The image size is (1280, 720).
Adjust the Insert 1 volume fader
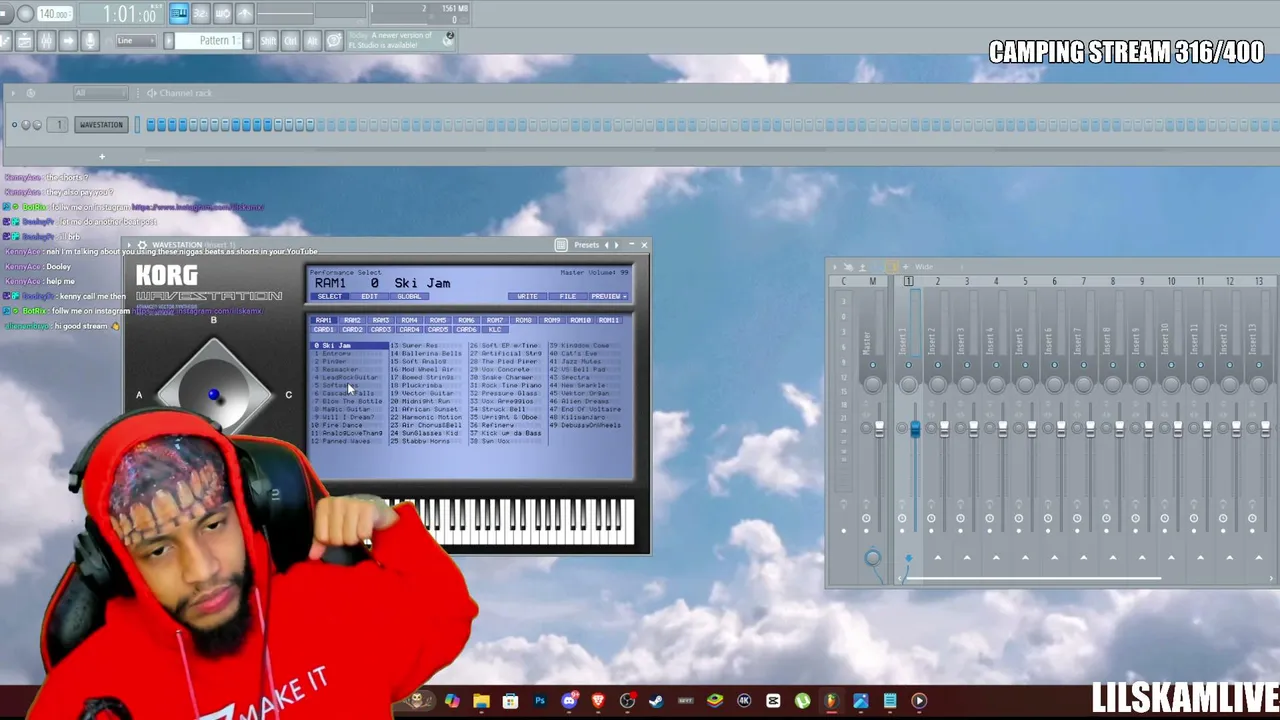(915, 428)
